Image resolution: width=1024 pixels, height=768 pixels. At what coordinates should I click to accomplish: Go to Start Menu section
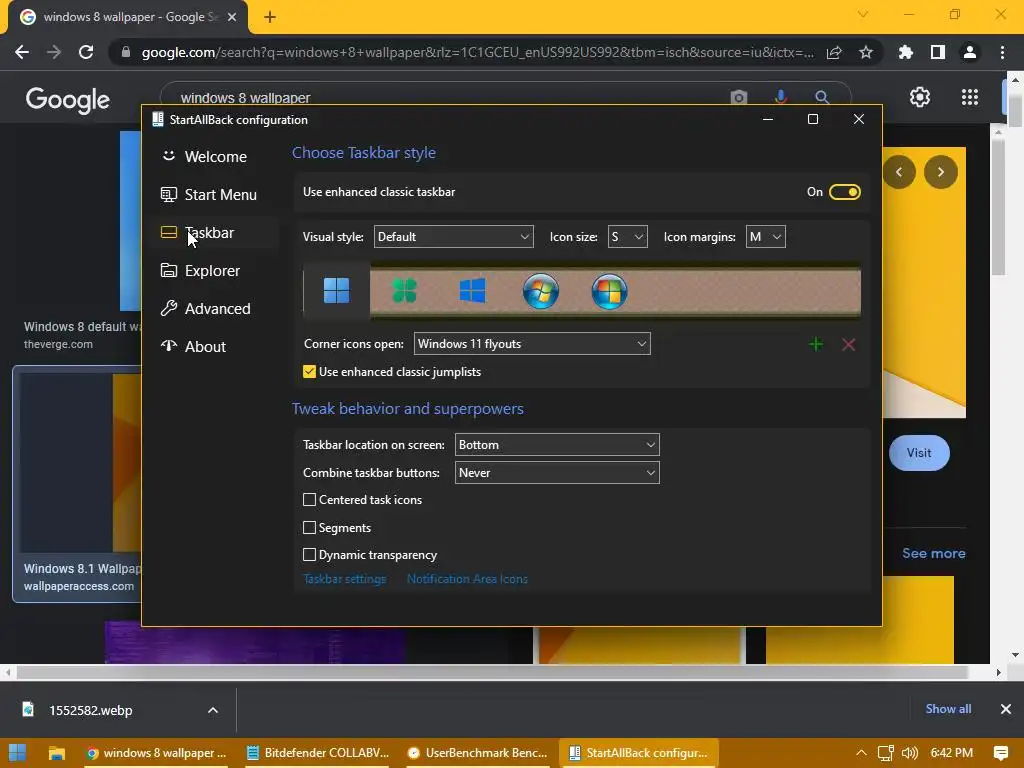pos(215,195)
